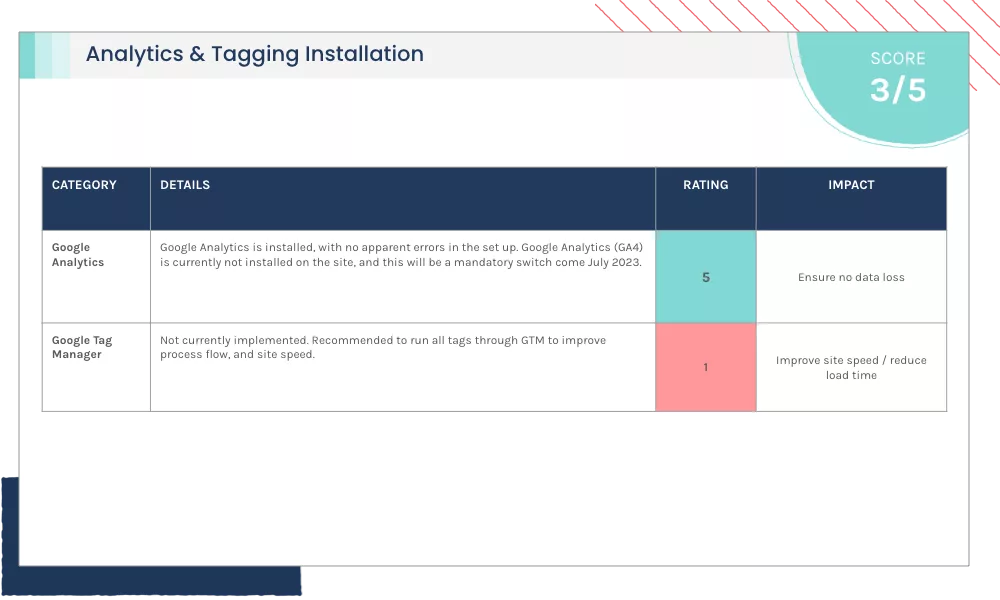
Task: Click 'Improve site speed / reduce load time' cell
Action: coord(851,368)
